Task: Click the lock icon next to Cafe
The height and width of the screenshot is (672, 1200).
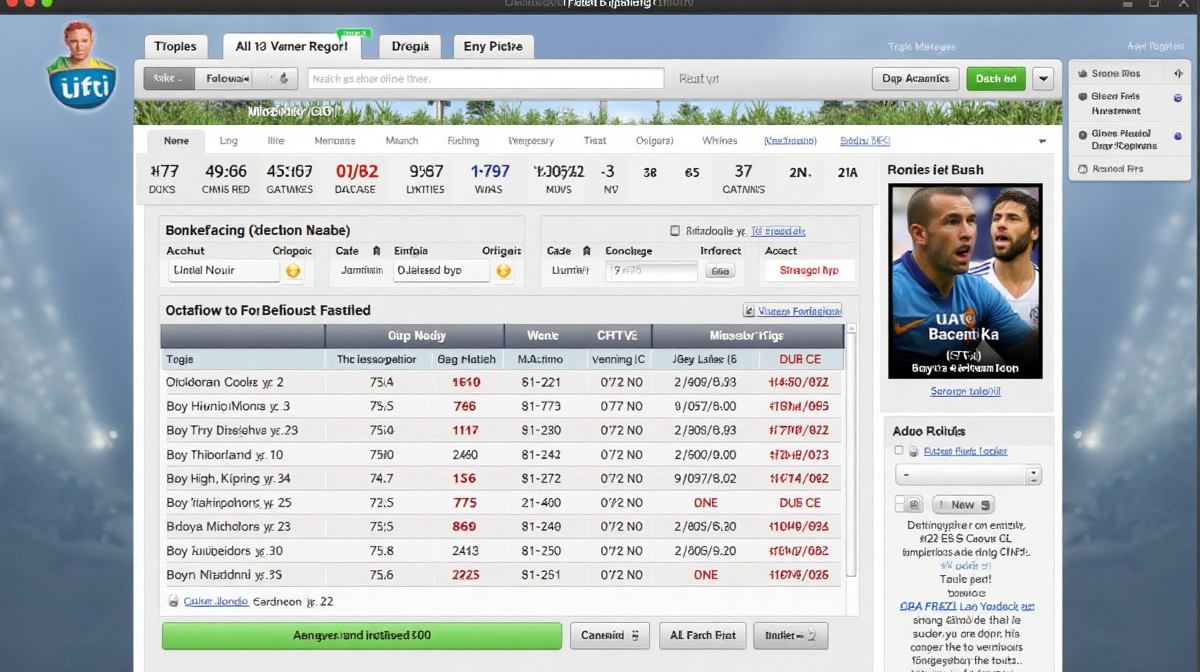Action: coord(376,251)
